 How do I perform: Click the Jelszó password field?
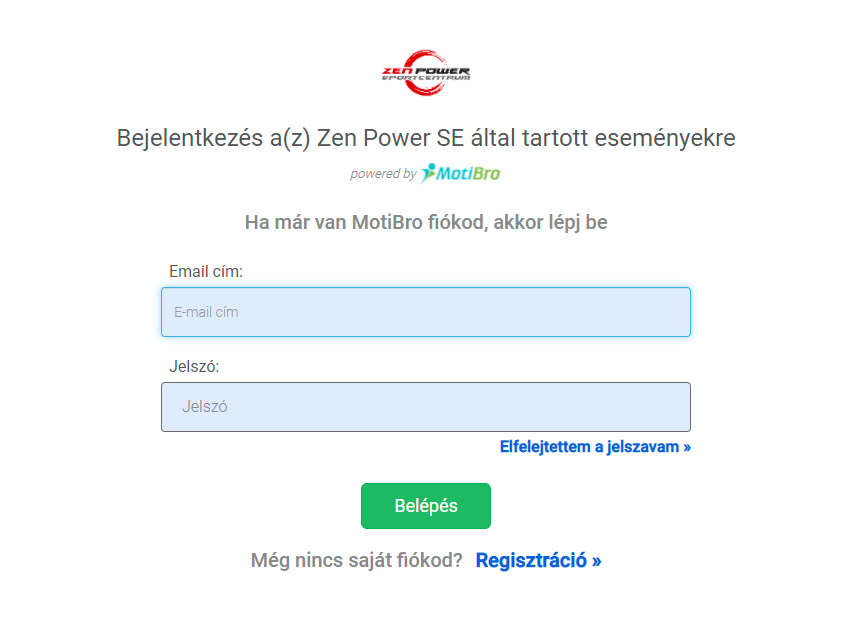coord(425,406)
